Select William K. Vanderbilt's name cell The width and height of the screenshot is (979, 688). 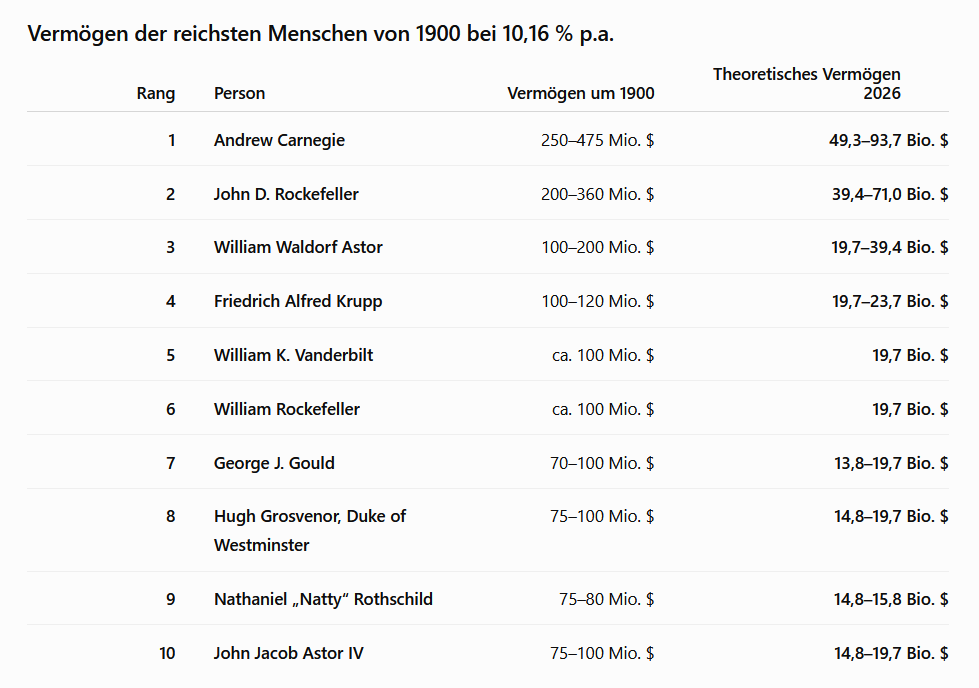pos(293,355)
